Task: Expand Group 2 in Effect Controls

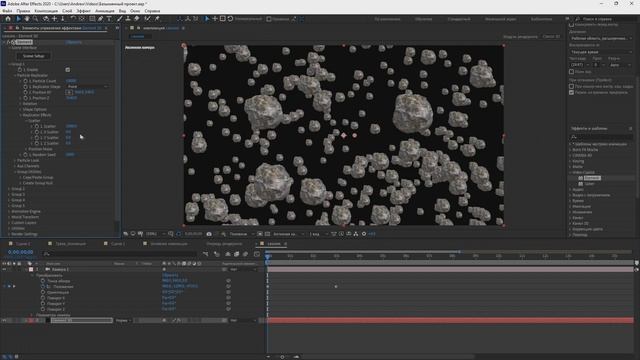Action: pyautogui.click(x=9, y=189)
